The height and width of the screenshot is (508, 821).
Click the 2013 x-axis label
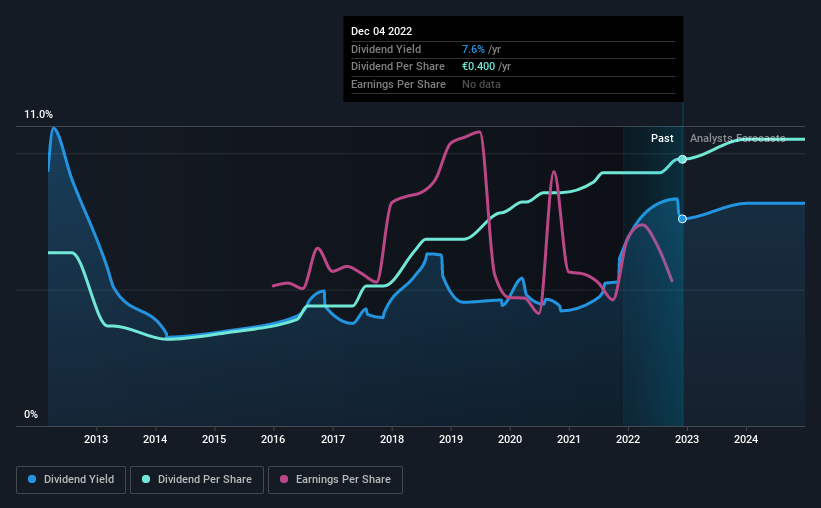point(96,439)
